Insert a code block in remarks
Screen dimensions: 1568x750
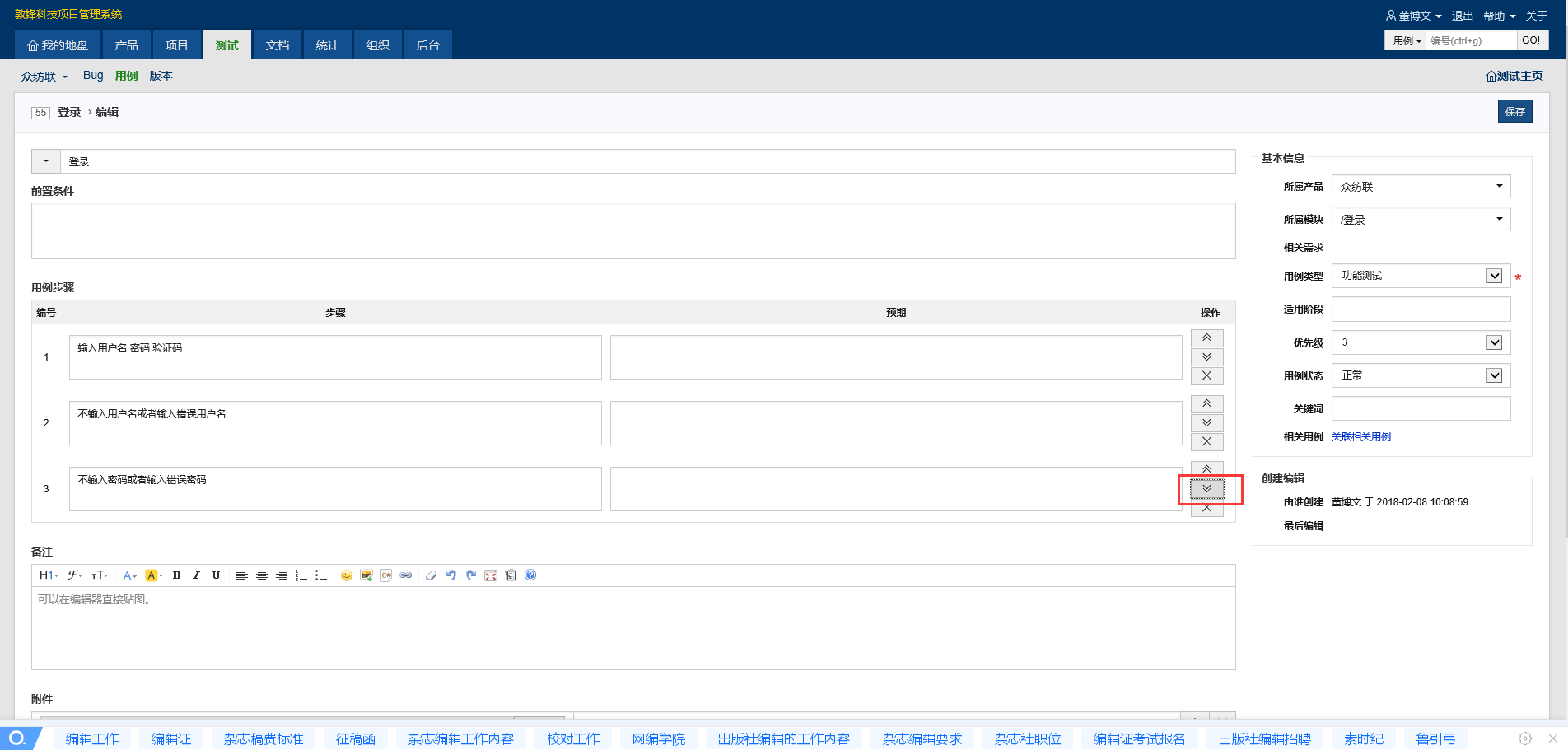click(386, 575)
